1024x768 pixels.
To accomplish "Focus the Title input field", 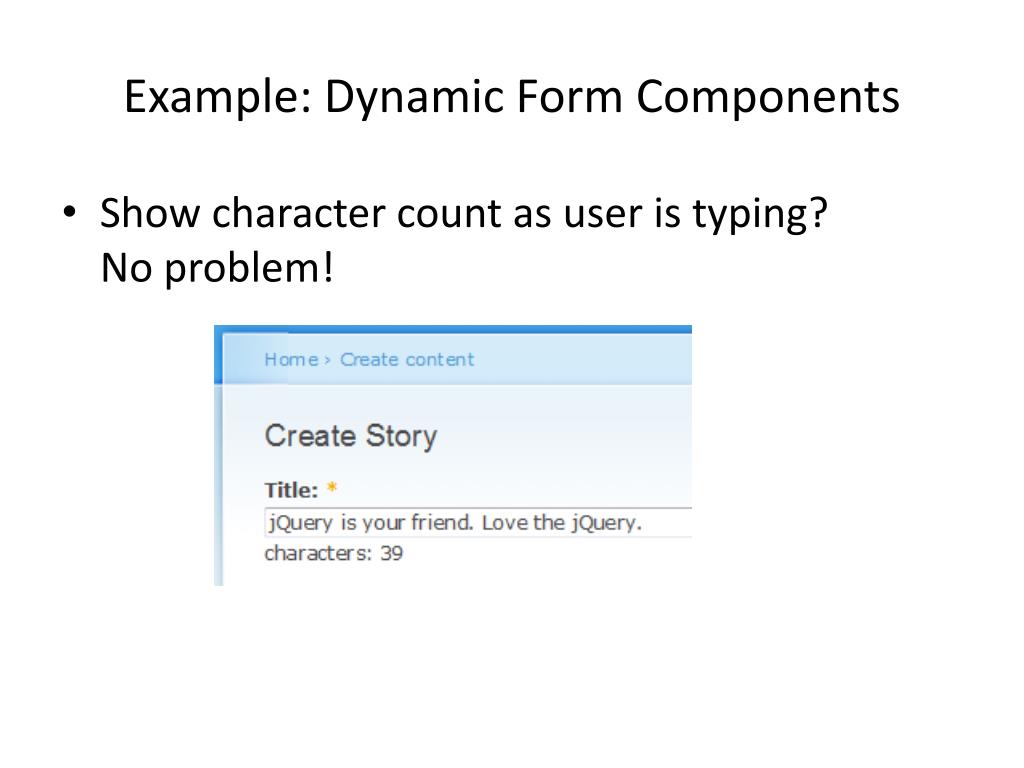I will (478, 522).
